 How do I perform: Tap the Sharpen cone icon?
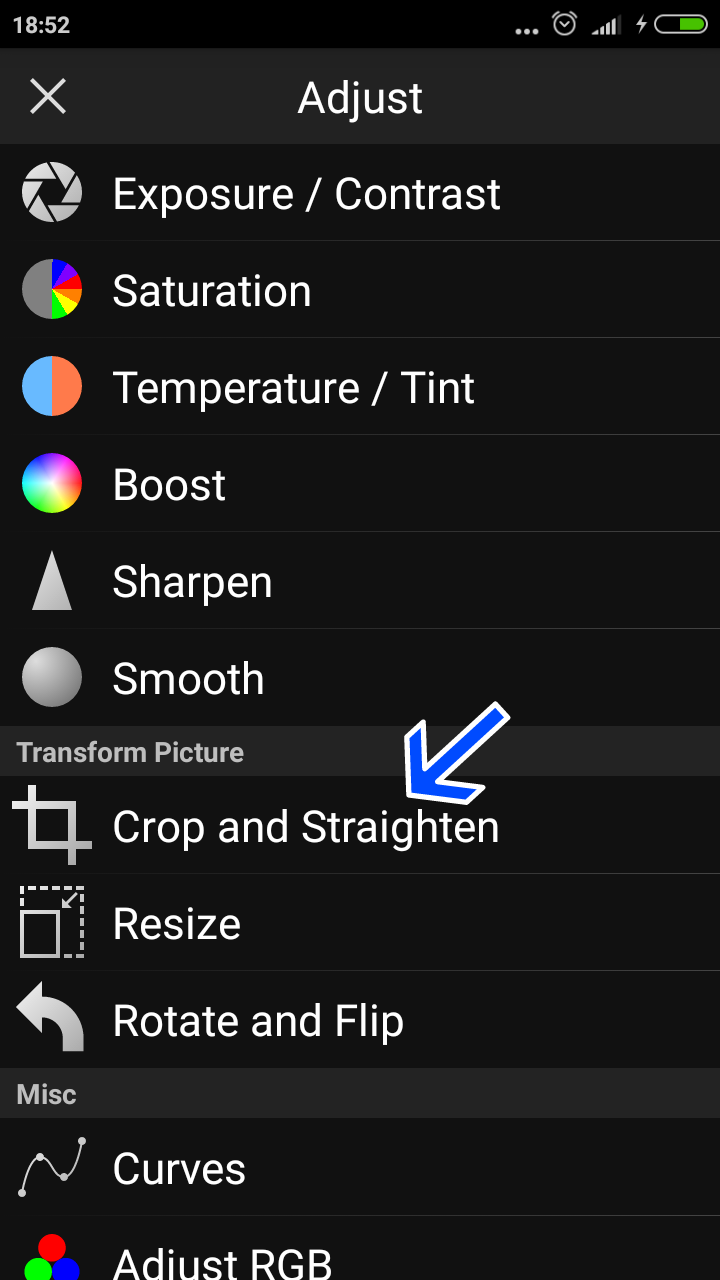51,581
